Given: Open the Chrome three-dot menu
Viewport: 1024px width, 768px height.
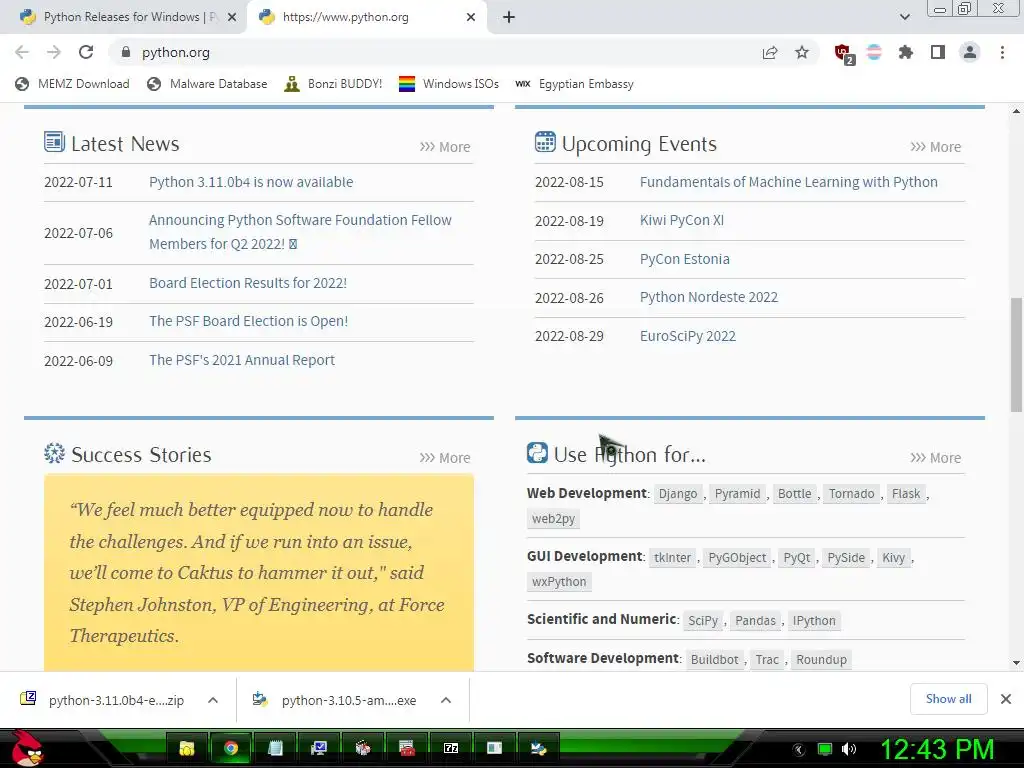Looking at the screenshot, I should (x=1002, y=52).
